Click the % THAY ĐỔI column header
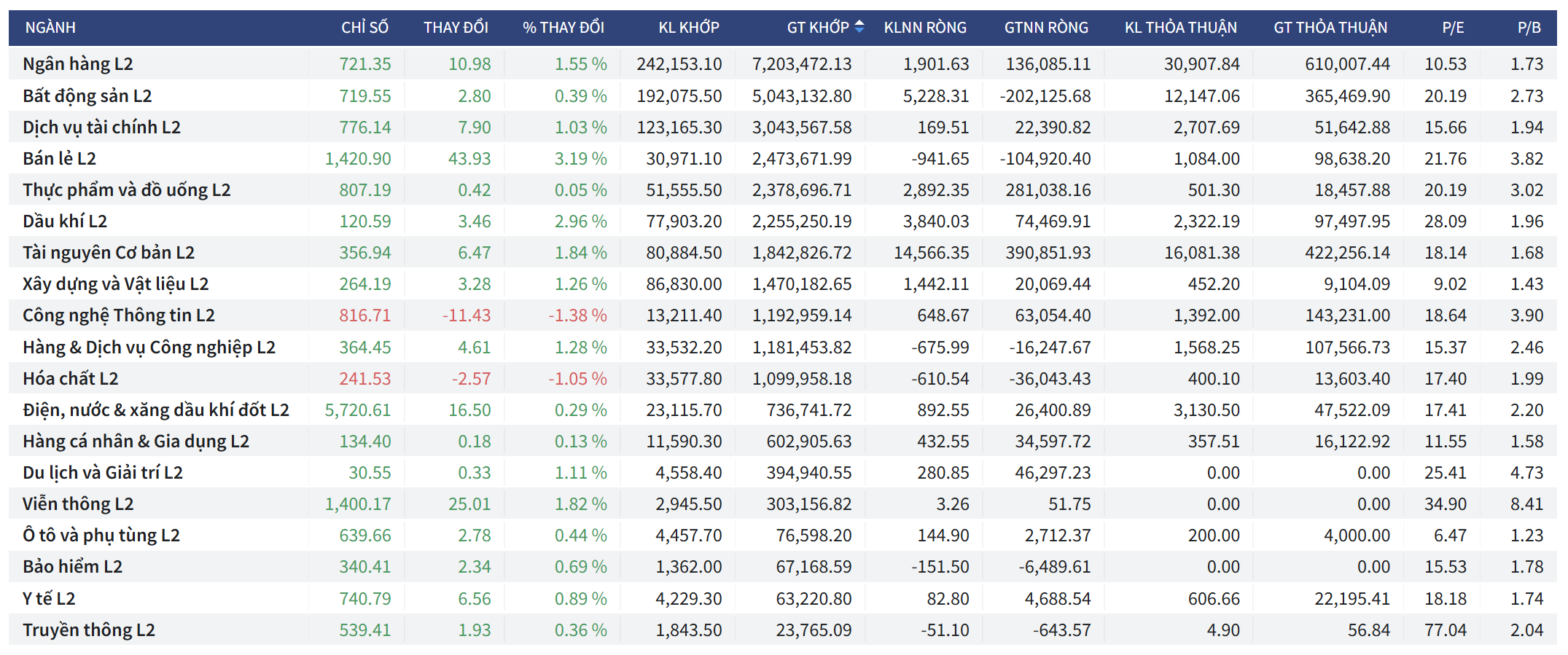 (563, 28)
